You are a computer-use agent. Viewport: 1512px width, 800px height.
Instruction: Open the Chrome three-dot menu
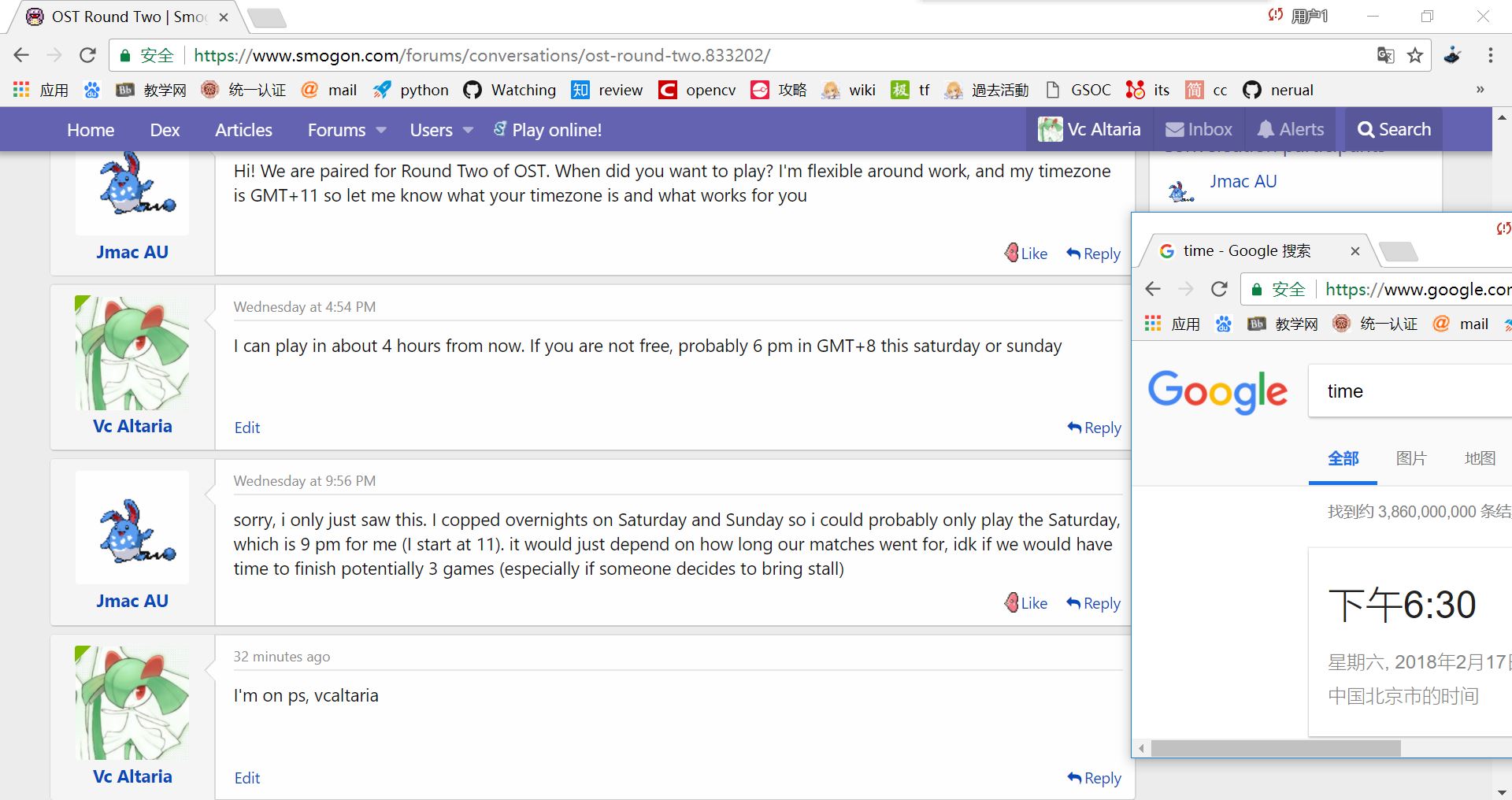[1490, 55]
